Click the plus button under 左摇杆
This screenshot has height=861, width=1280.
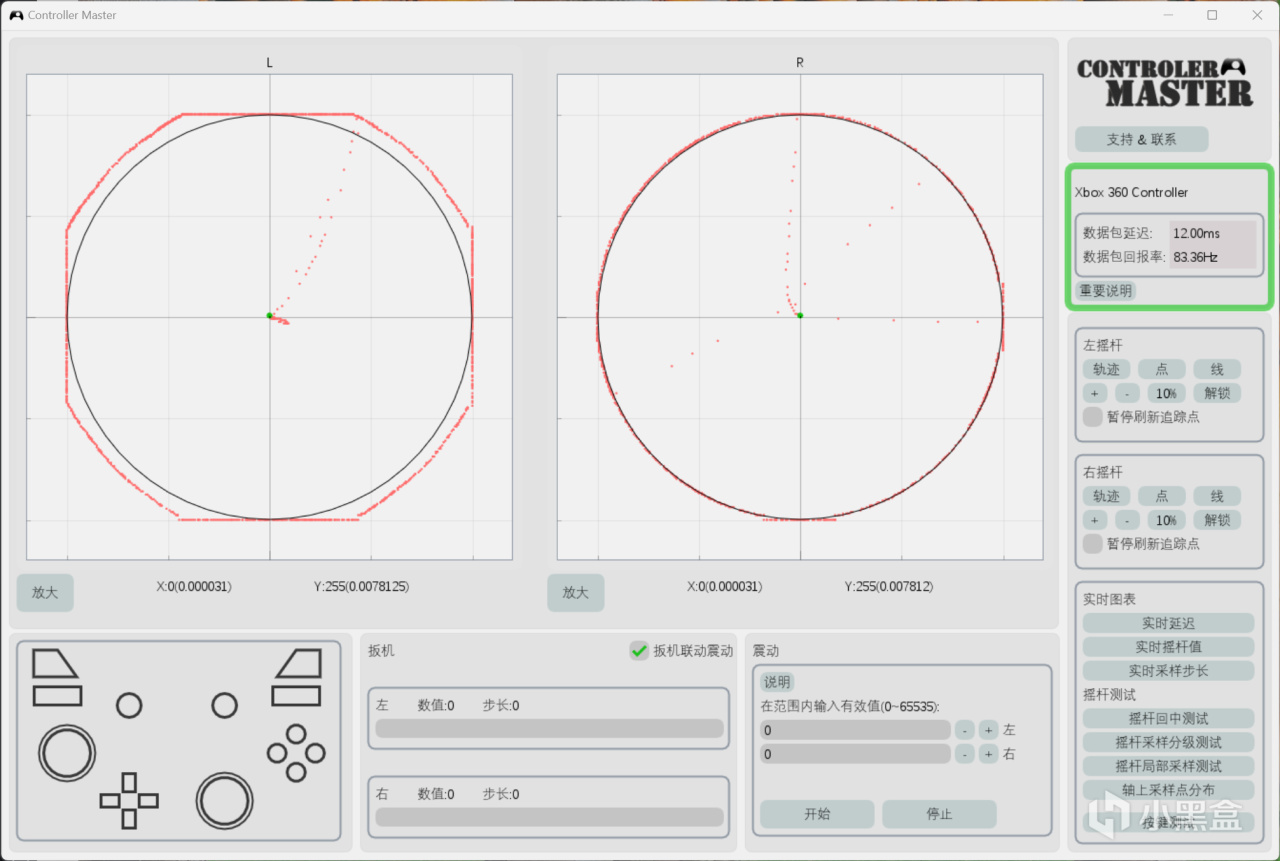click(1095, 393)
